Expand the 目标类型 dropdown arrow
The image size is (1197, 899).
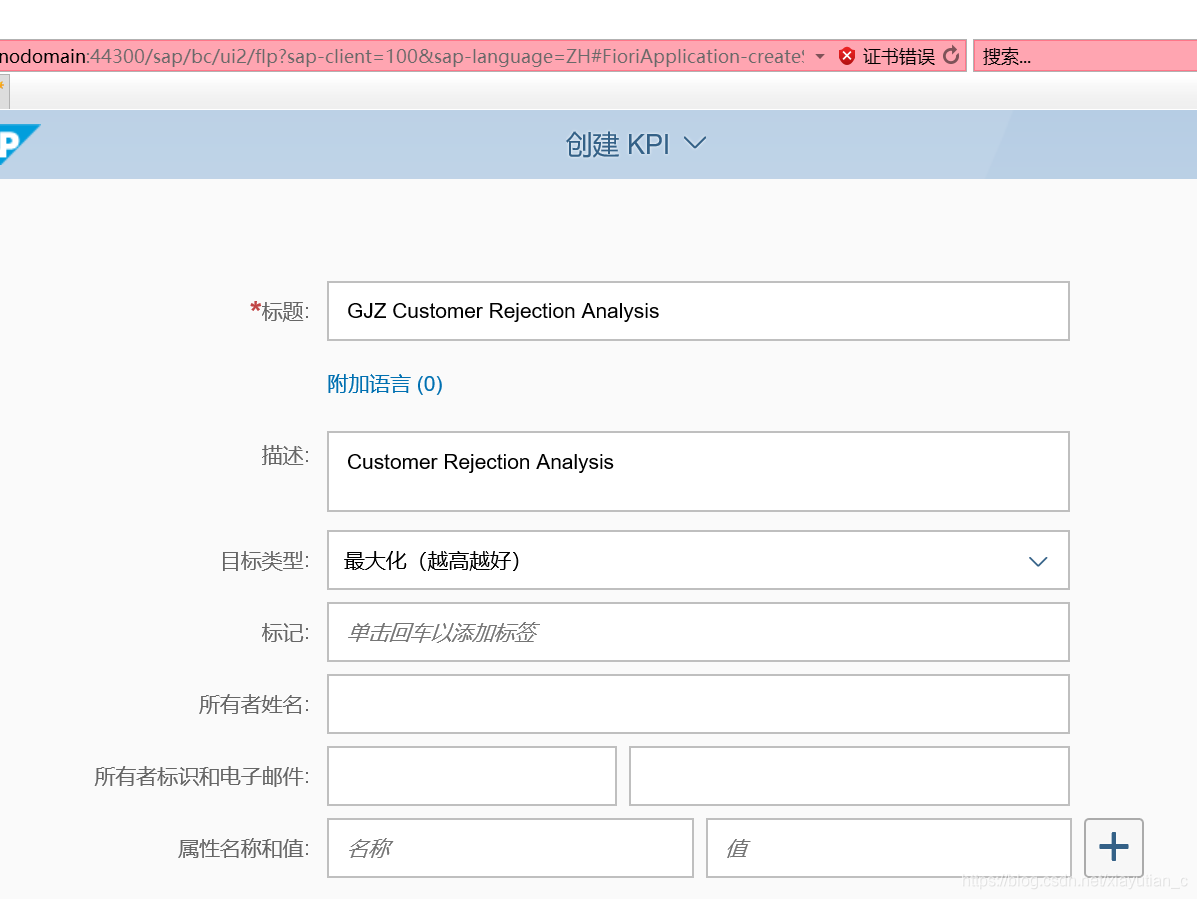1037,562
